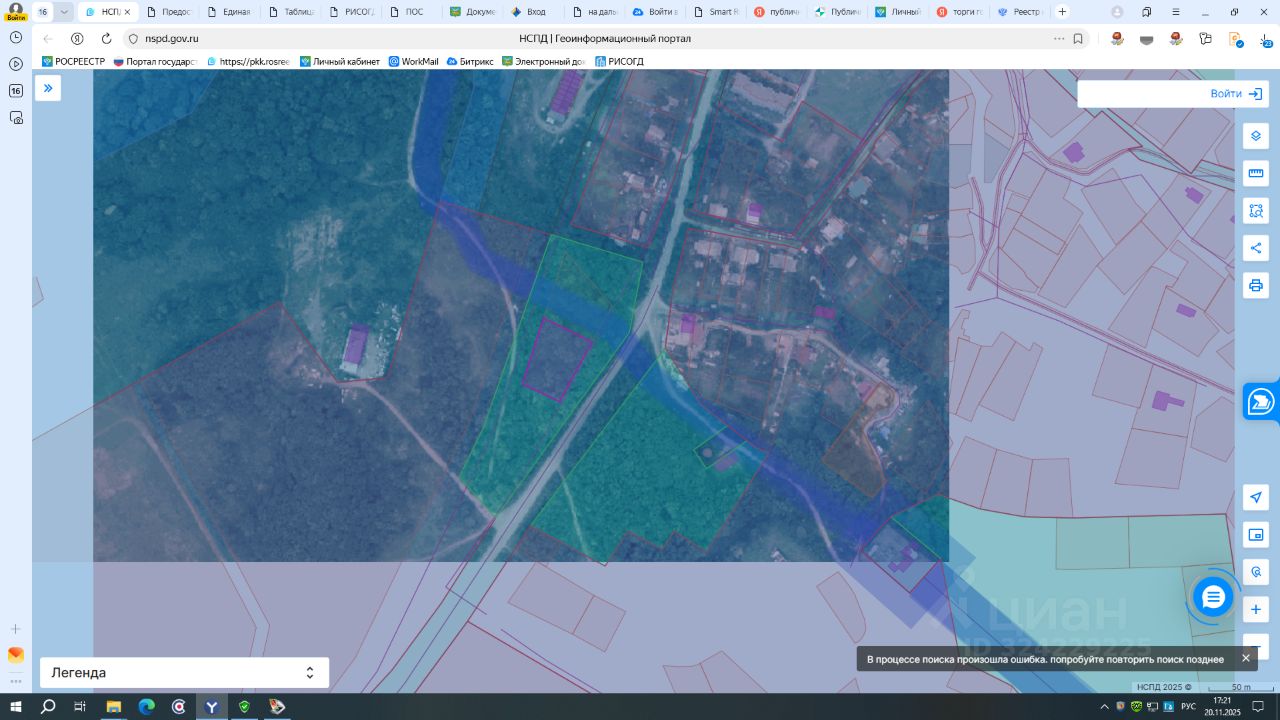This screenshot has width=1280, height=720.
Task: Dismiss the search error notification
Action: [1246, 658]
